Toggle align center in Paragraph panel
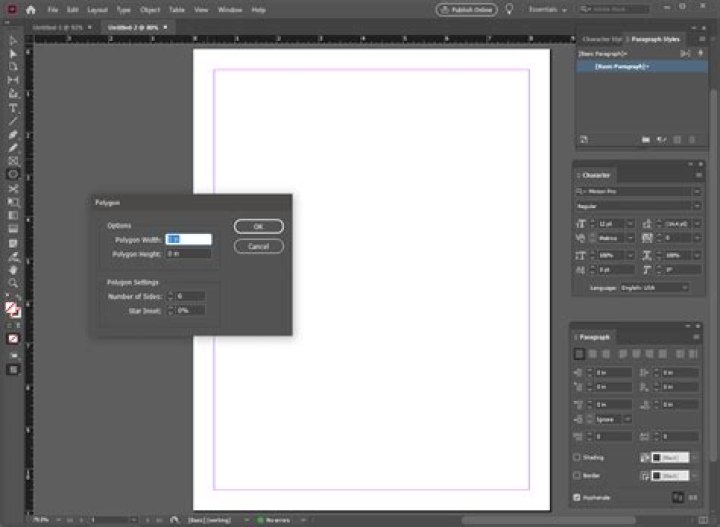Image resolution: width=720 pixels, height=527 pixels. 593,354
